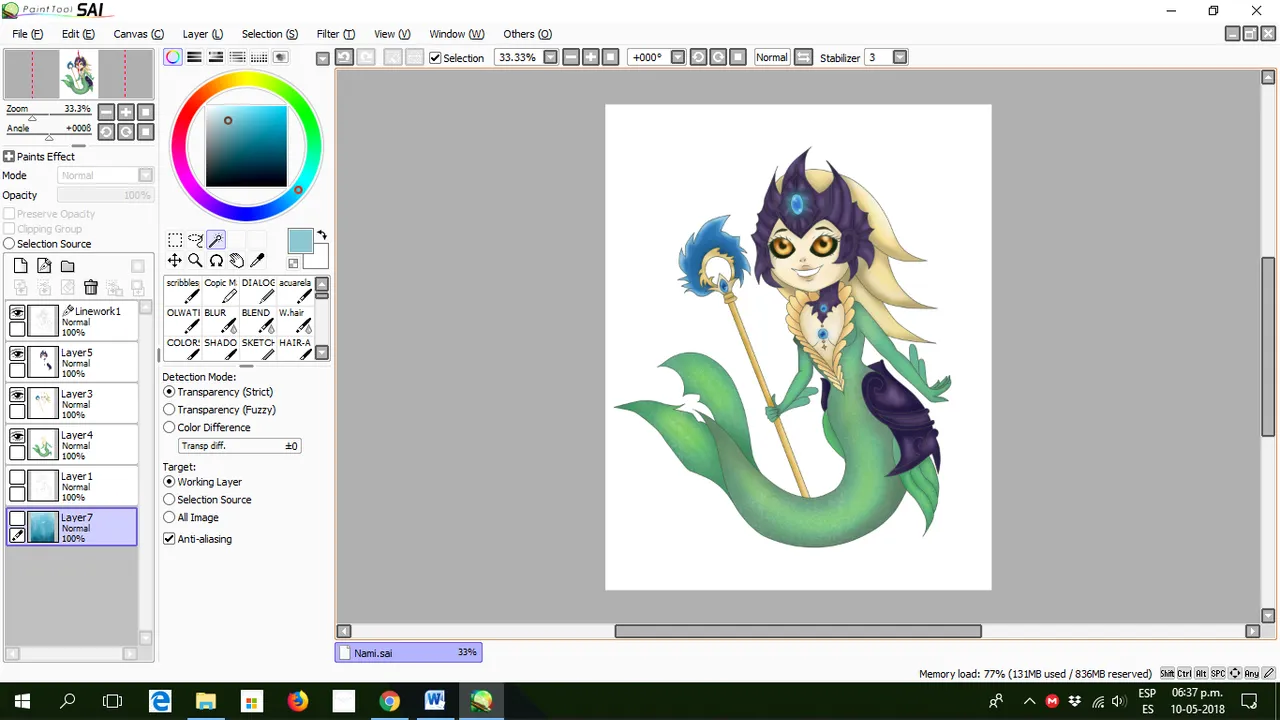Open the color panel options dropdown arrow
1280x720 pixels.
point(322,58)
